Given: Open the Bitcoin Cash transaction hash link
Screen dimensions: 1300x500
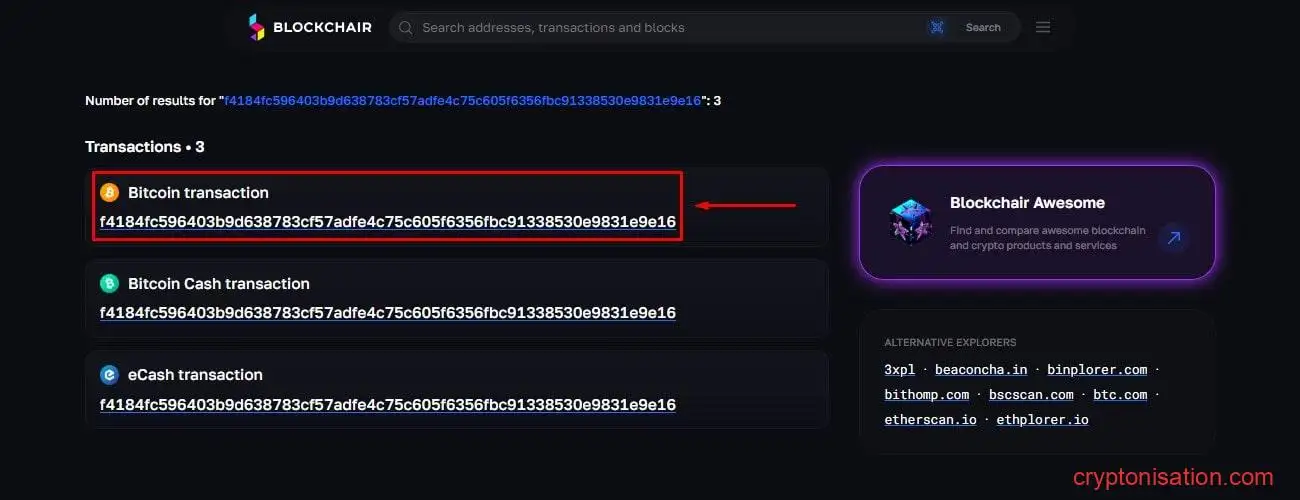Looking at the screenshot, I should (388, 313).
